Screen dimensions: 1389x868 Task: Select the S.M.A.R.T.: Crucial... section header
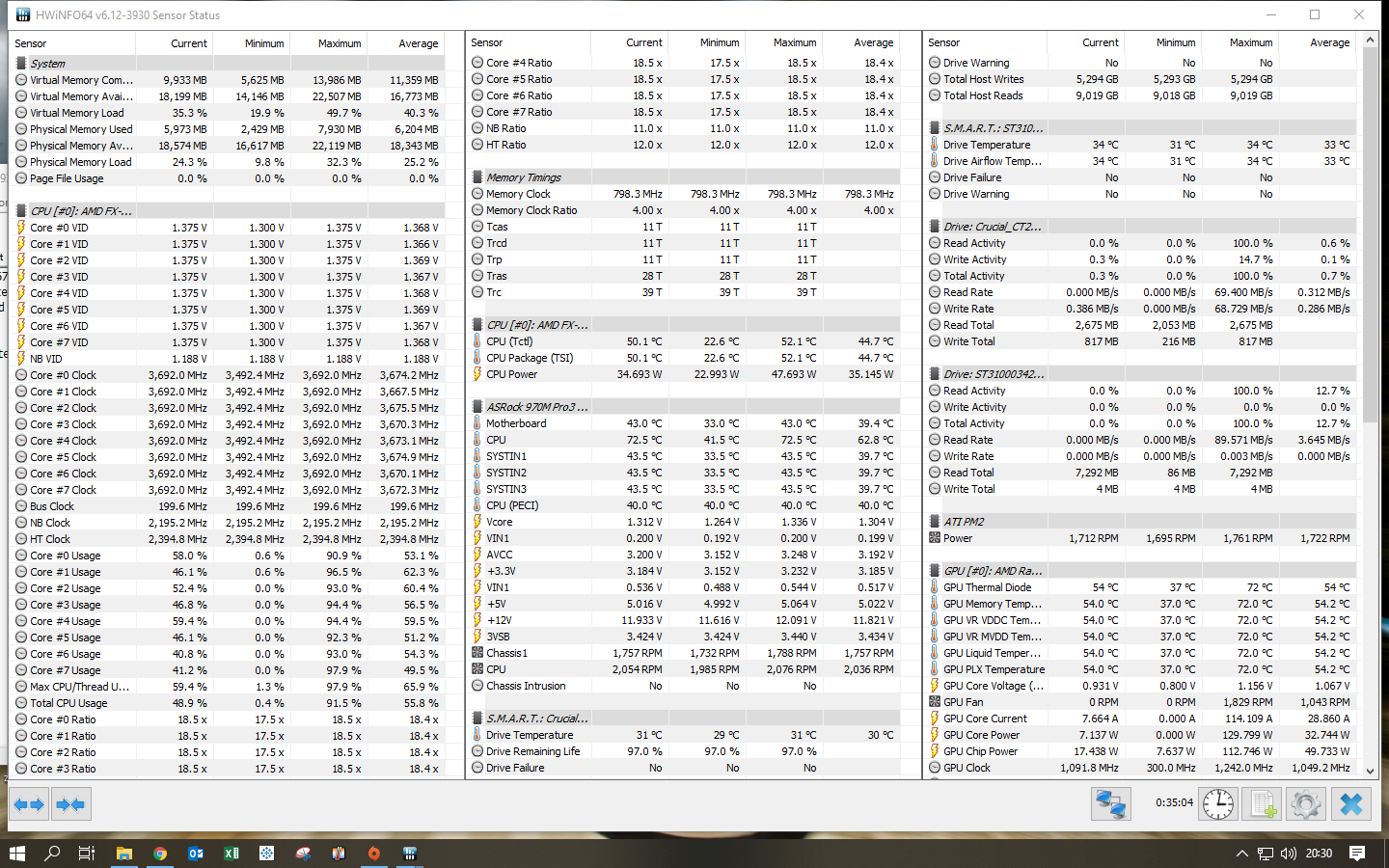coord(685,719)
